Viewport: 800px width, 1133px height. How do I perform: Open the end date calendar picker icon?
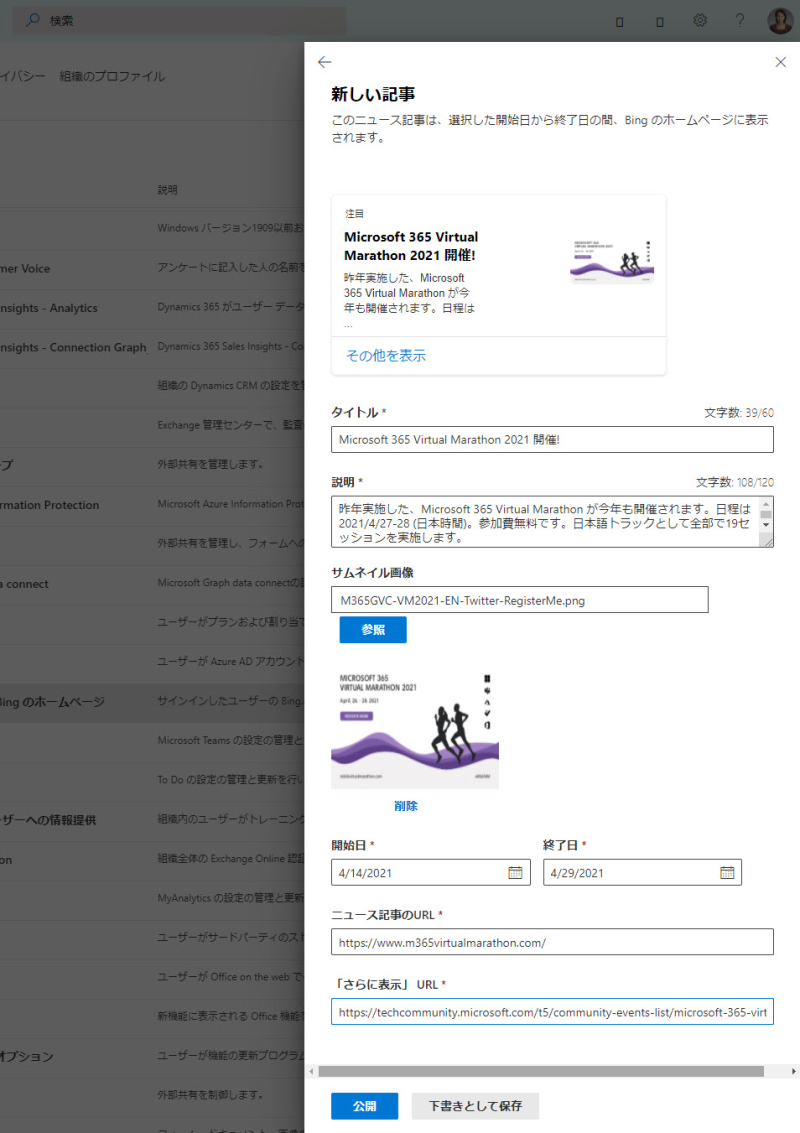pos(727,873)
